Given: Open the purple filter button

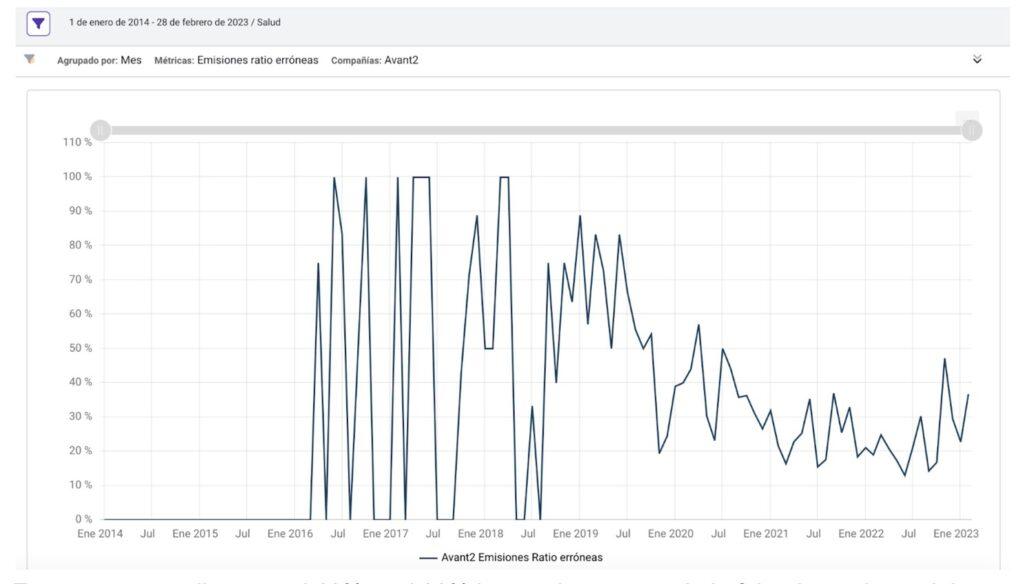Looking at the screenshot, I should 38,23.
